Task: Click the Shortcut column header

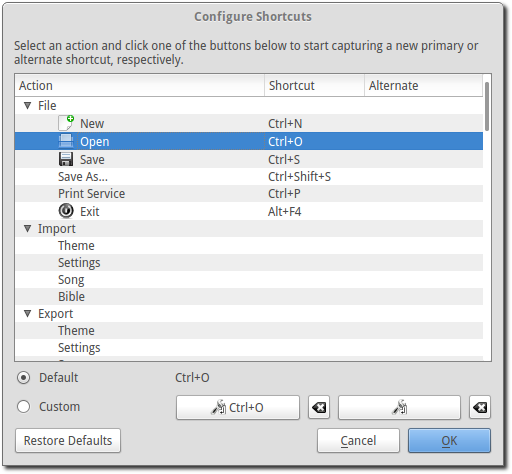Action: coord(314,86)
